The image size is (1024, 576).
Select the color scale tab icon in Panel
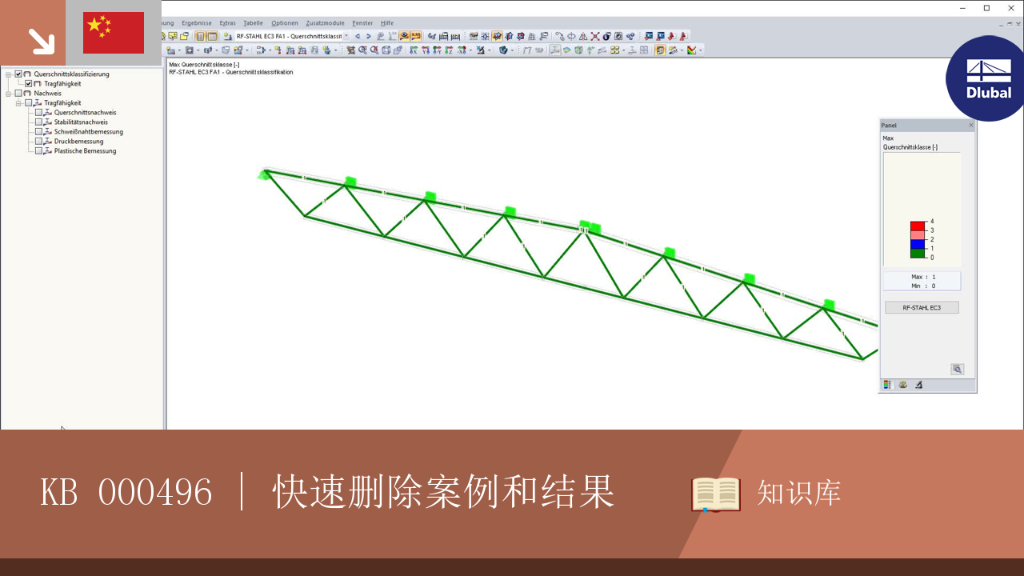(x=887, y=385)
